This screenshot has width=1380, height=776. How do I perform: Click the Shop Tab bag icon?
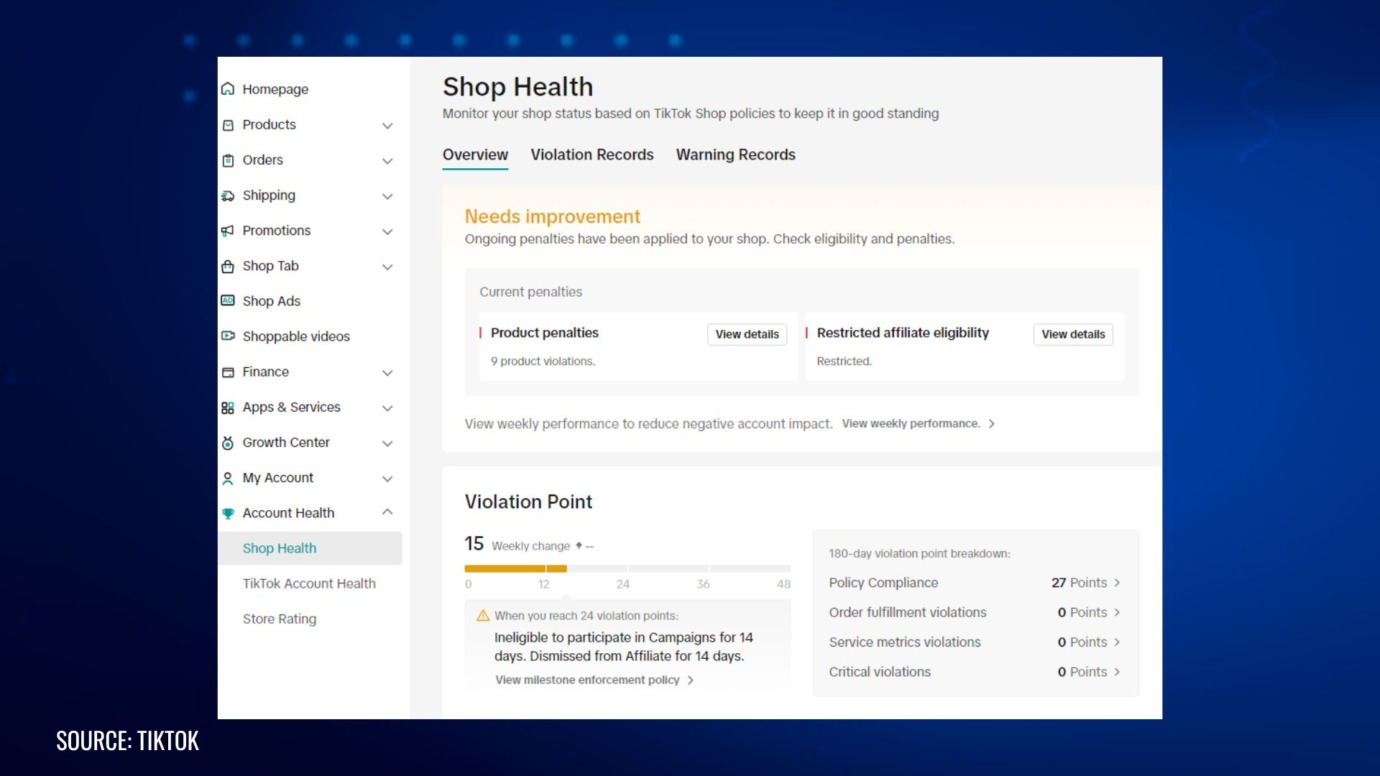(x=228, y=266)
